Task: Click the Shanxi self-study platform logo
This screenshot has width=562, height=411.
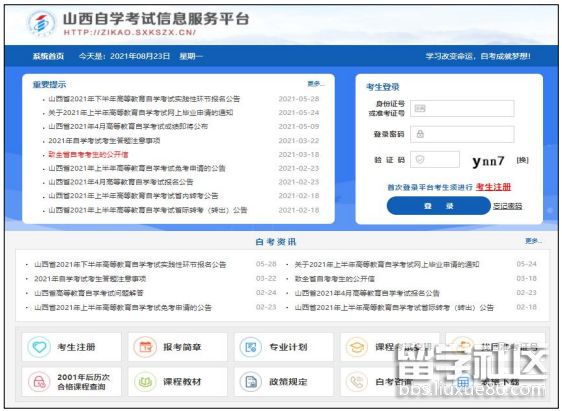Action: (x=42, y=23)
